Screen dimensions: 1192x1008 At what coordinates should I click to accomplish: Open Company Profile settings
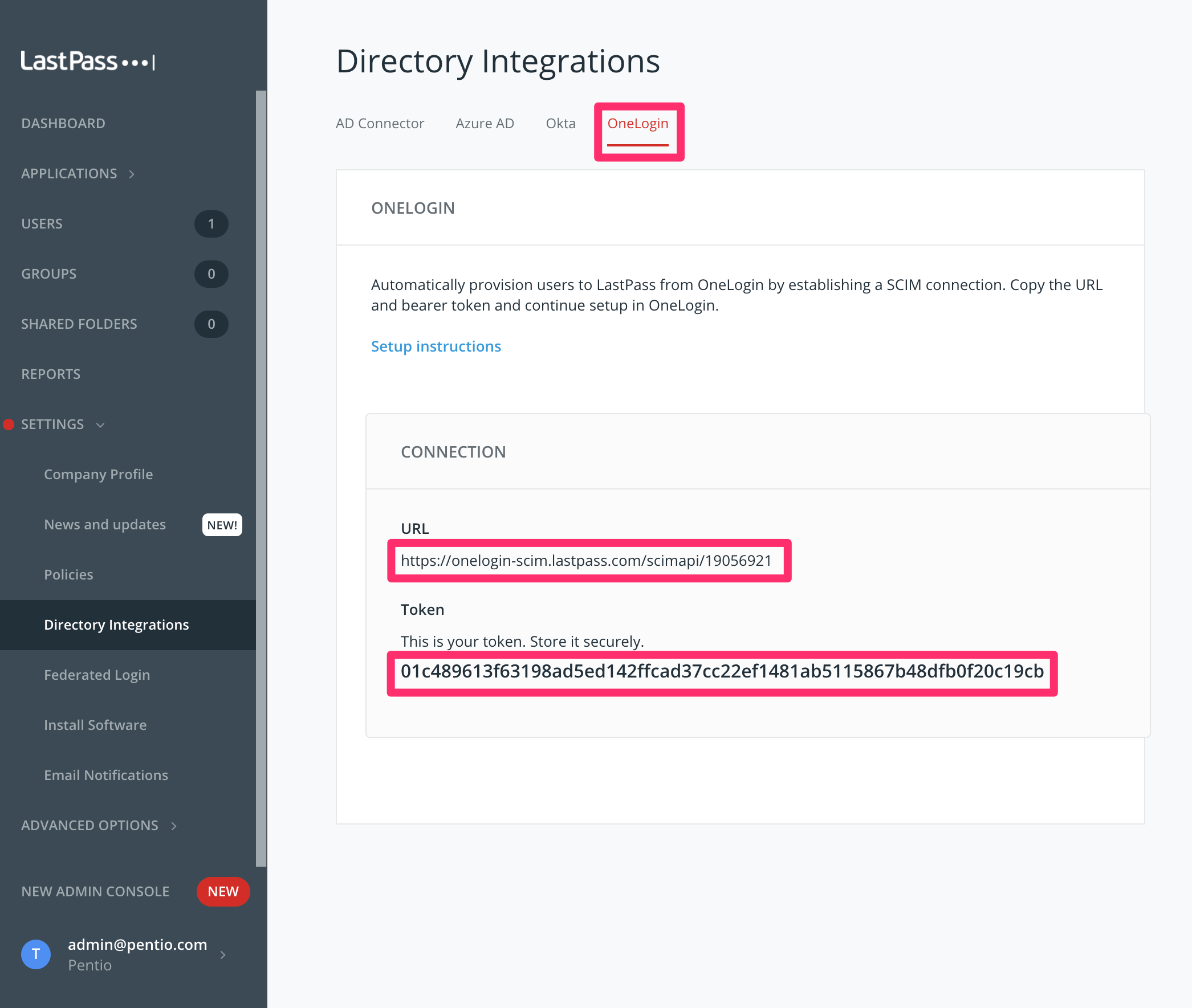(x=98, y=475)
